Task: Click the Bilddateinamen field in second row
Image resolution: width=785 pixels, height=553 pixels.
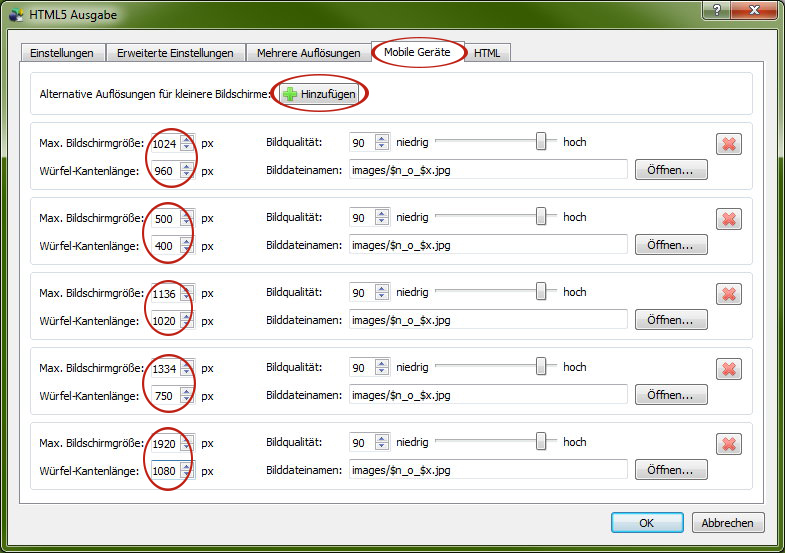Action: tap(487, 245)
